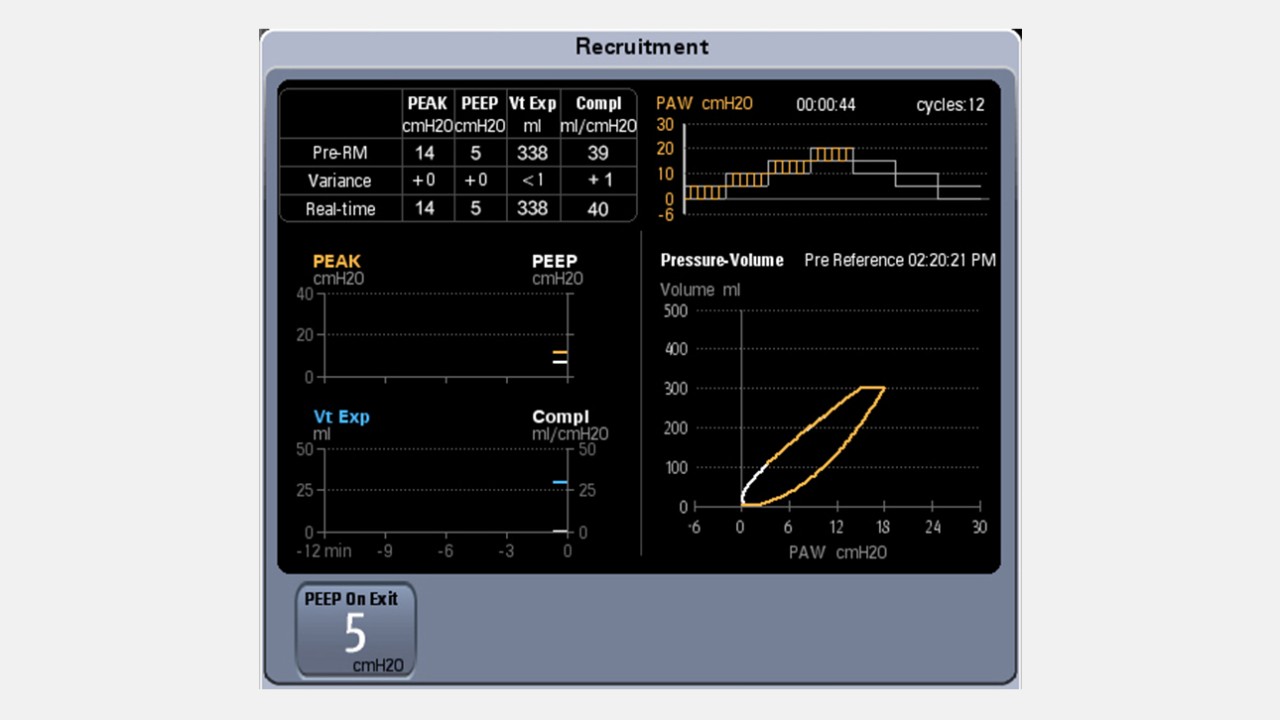This screenshot has height=720, width=1280.
Task: Click the Vt Exp ml column header
Action: 532,114
